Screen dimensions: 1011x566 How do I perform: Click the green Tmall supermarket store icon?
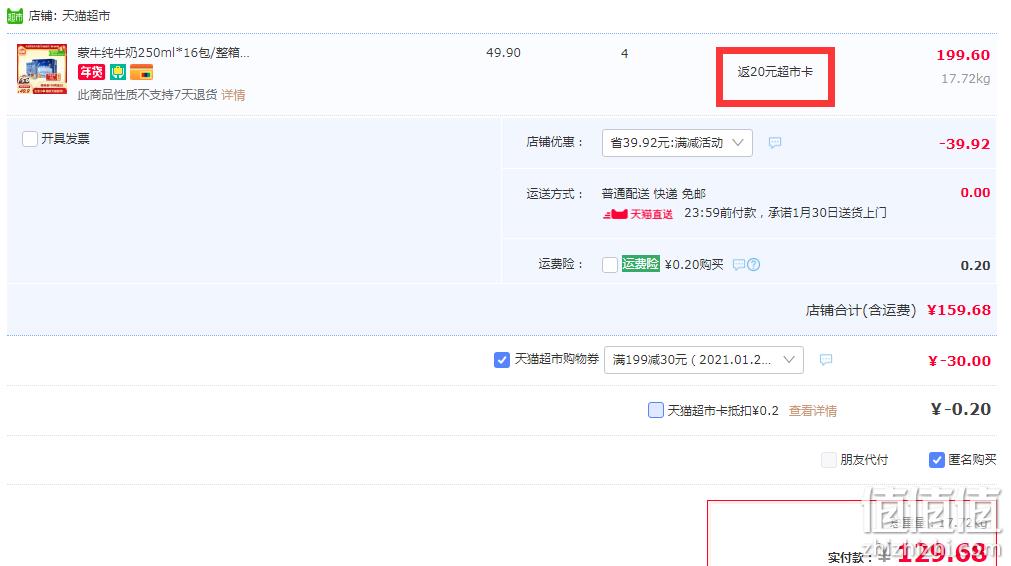[15, 15]
